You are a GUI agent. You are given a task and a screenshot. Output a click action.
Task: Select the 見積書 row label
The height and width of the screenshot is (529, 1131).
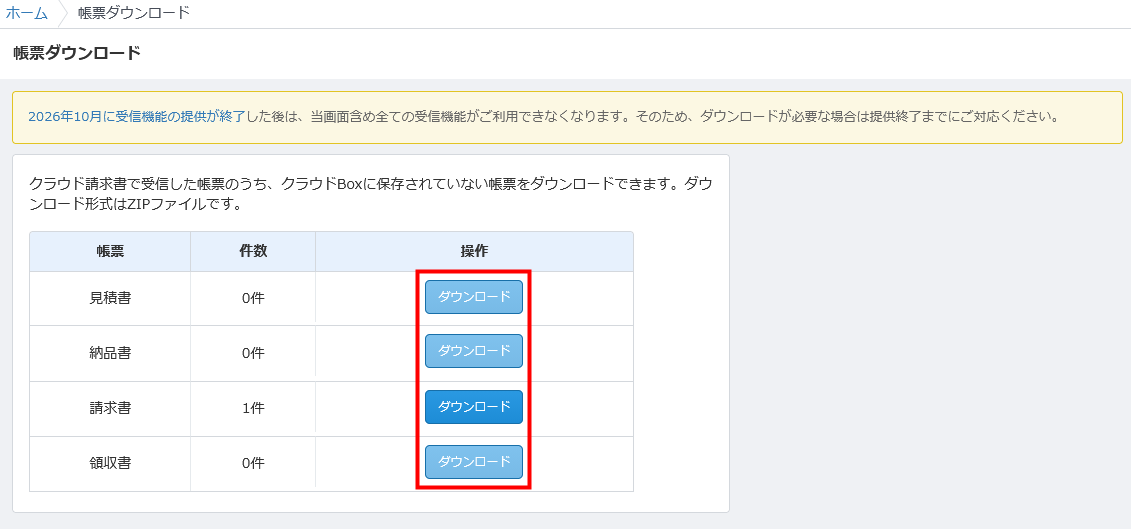tap(110, 298)
